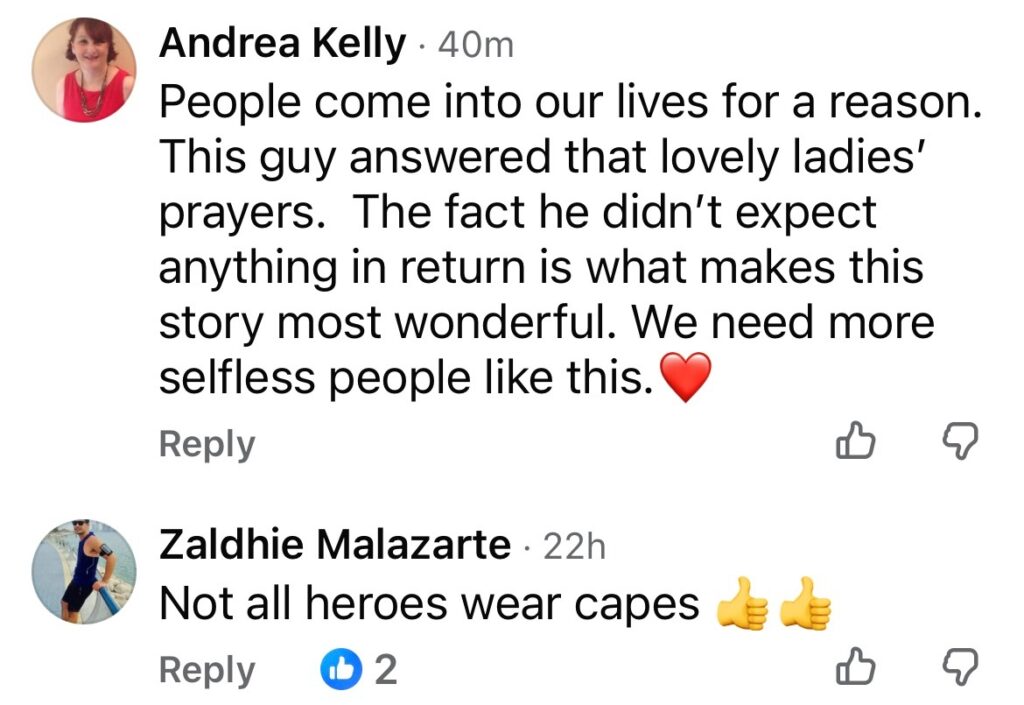Click the "People come into our lives" text
Screen dimensions: 1024x705
[565, 101]
